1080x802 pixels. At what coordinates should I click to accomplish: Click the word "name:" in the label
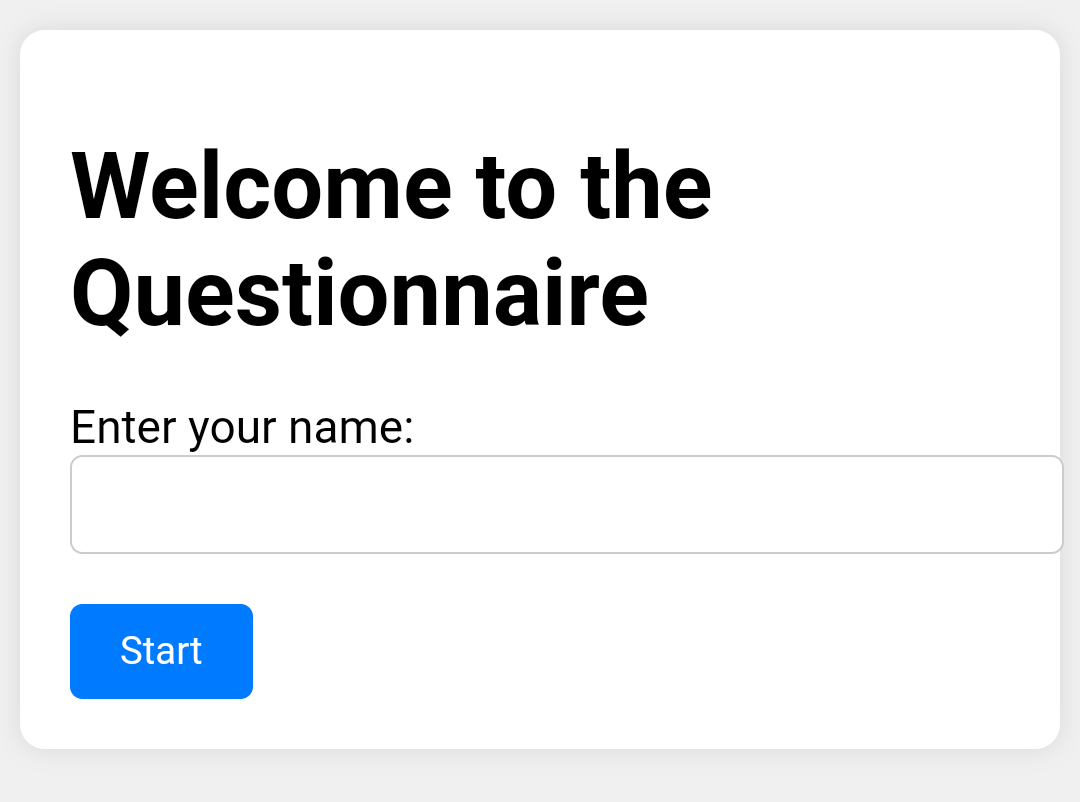351,428
